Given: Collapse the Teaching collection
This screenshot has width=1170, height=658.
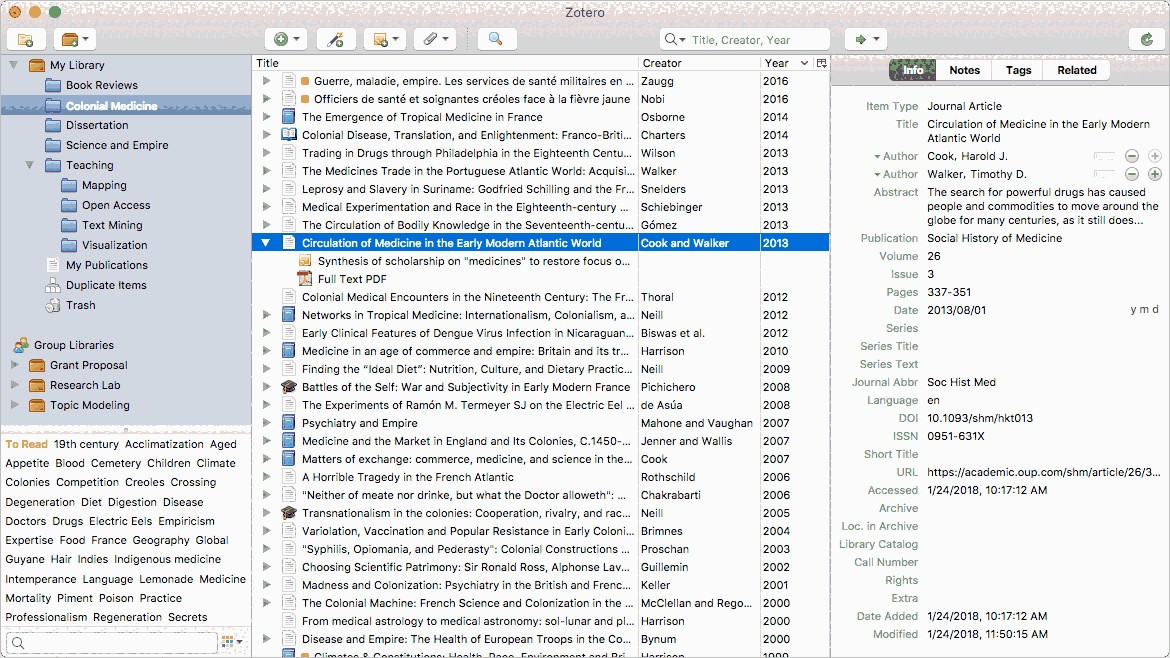Looking at the screenshot, I should coord(29,165).
